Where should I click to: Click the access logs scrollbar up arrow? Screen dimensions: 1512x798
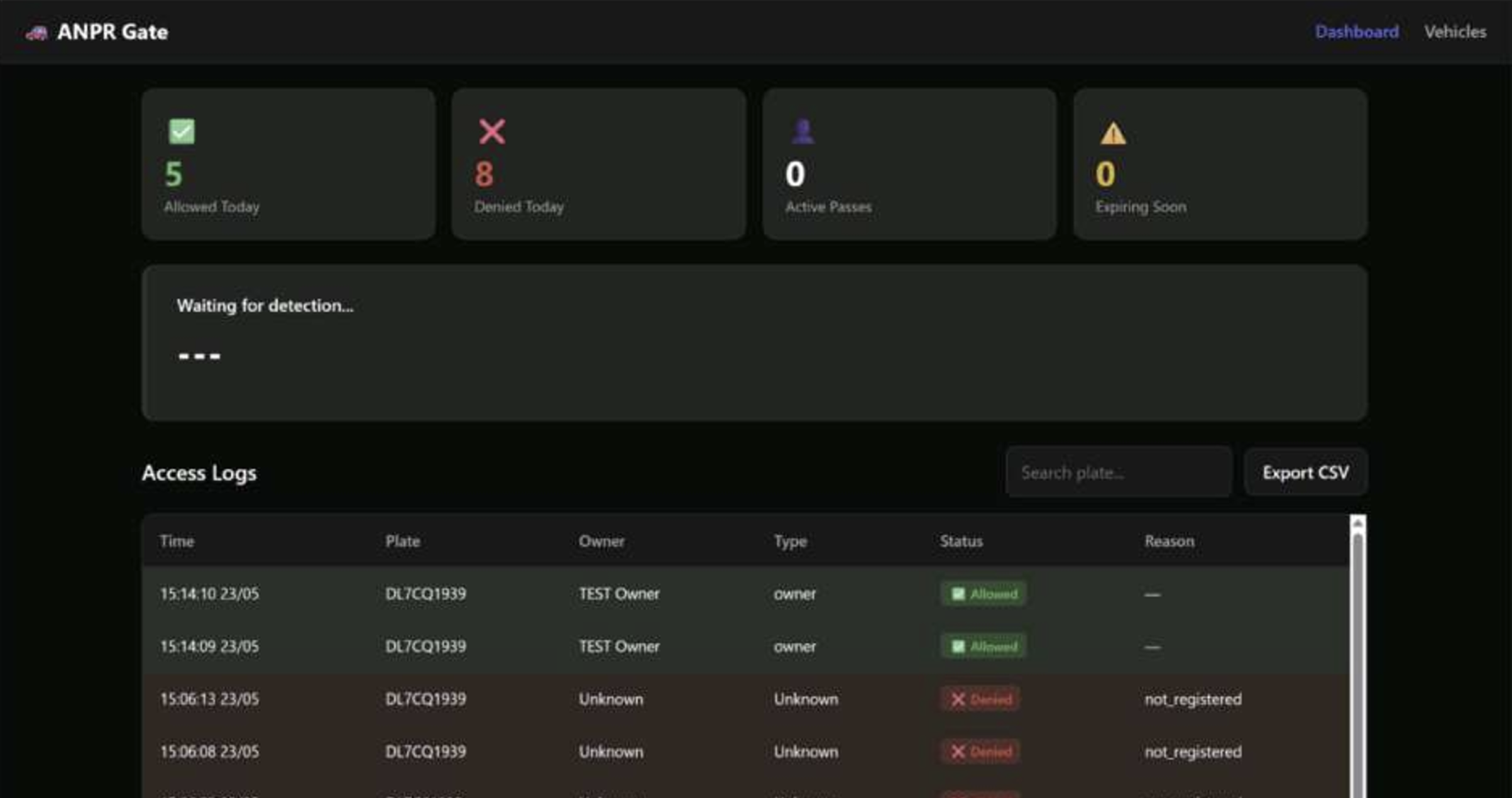pyautogui.click(x=1357, y=523)
